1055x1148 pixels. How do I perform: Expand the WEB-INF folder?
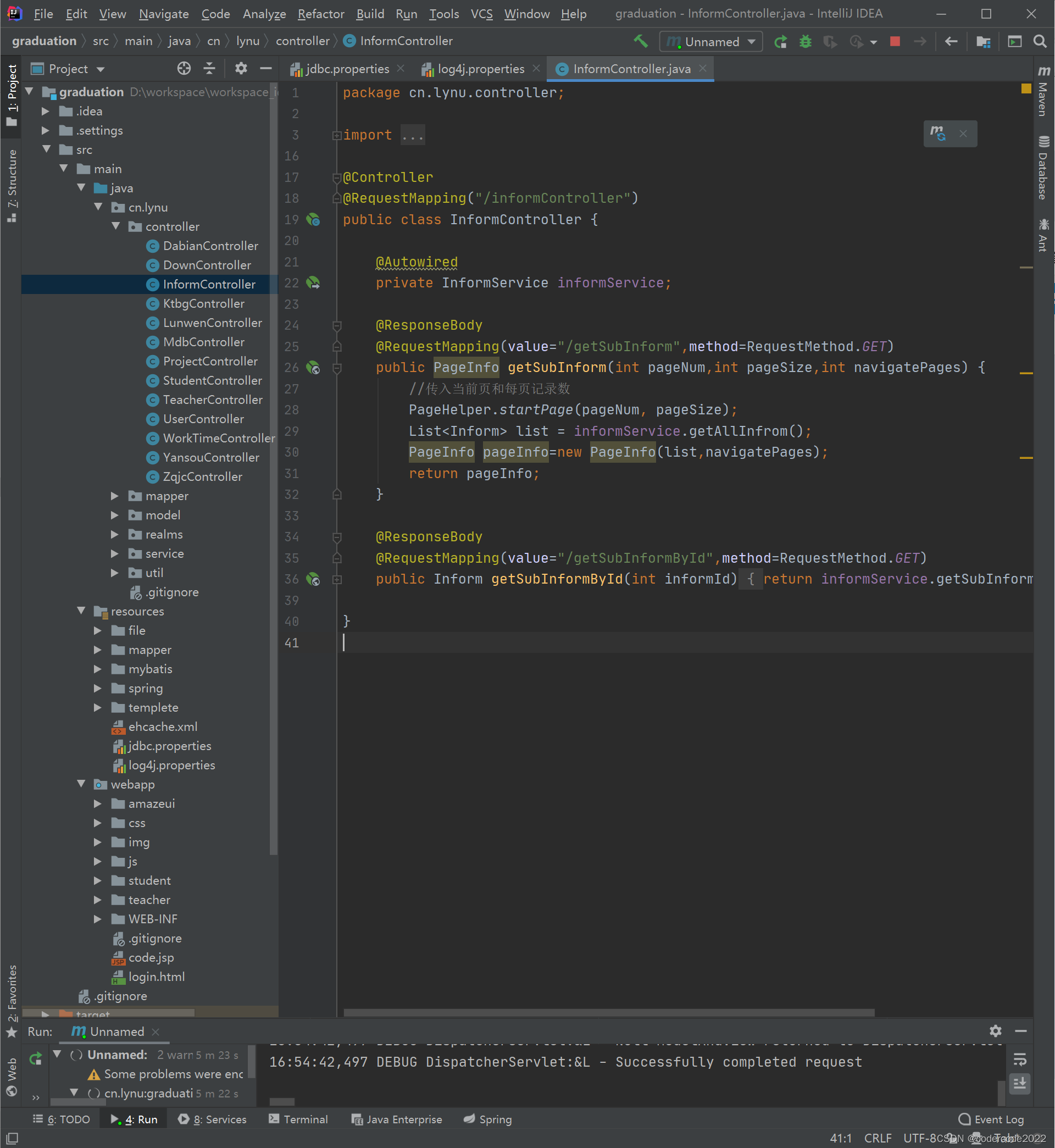point(98,918)
